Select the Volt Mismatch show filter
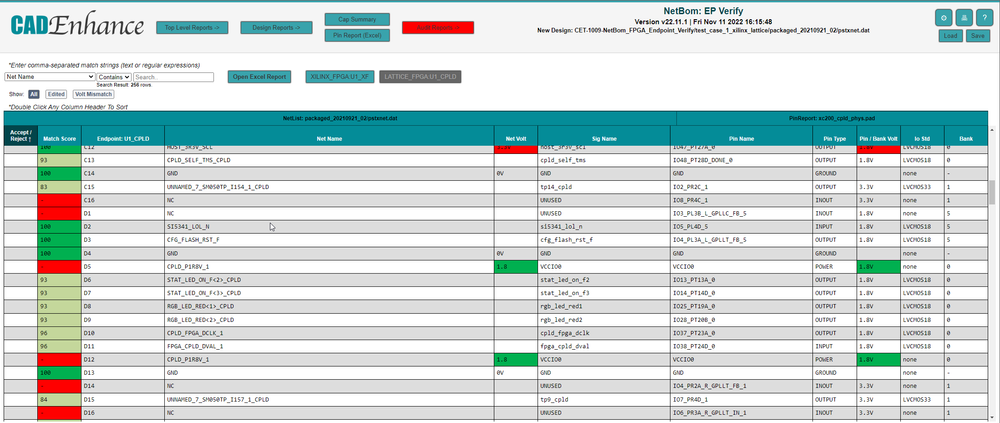 [x=93, y=94]
